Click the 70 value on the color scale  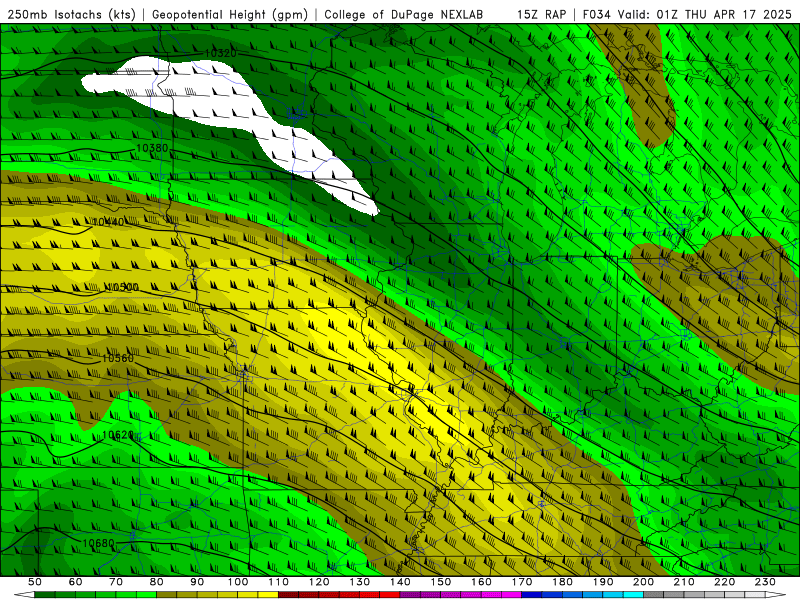coord(116,582)
